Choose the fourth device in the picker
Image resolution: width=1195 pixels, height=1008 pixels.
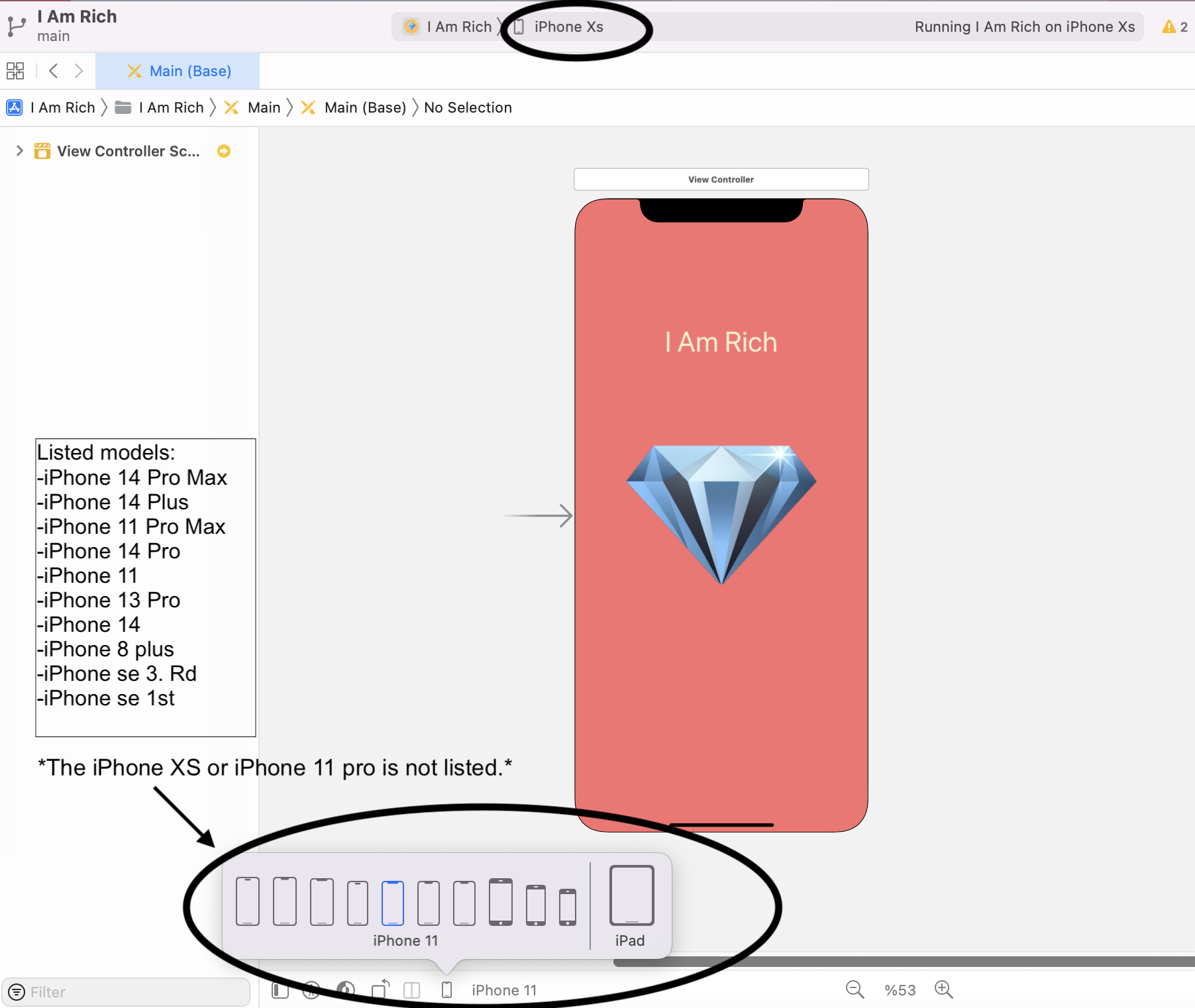(358, 903)
